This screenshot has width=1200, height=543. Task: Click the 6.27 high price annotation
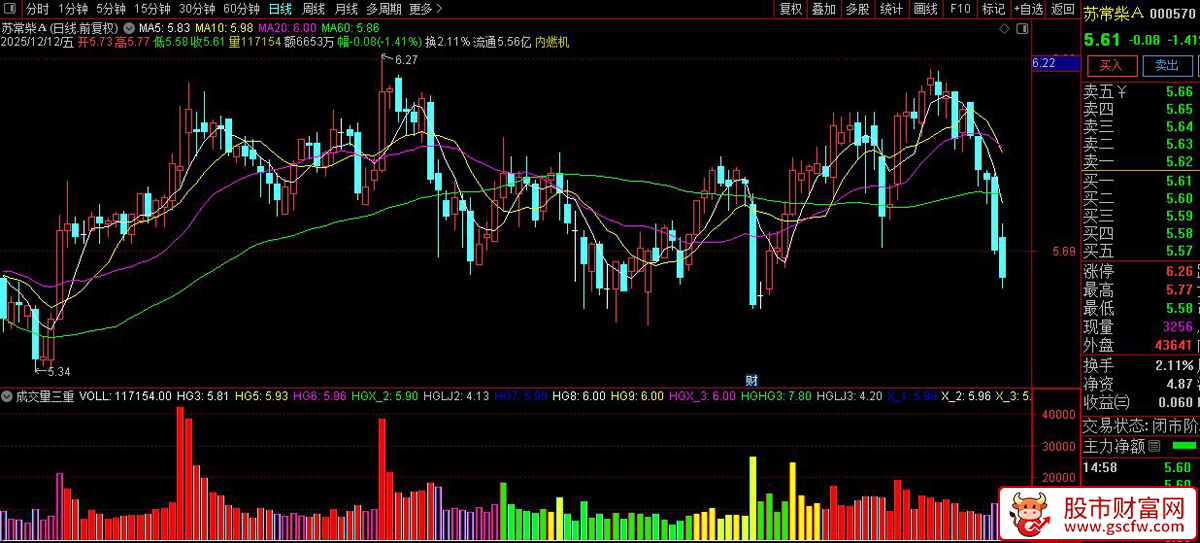pyautogui.click(x=406, y=62)
